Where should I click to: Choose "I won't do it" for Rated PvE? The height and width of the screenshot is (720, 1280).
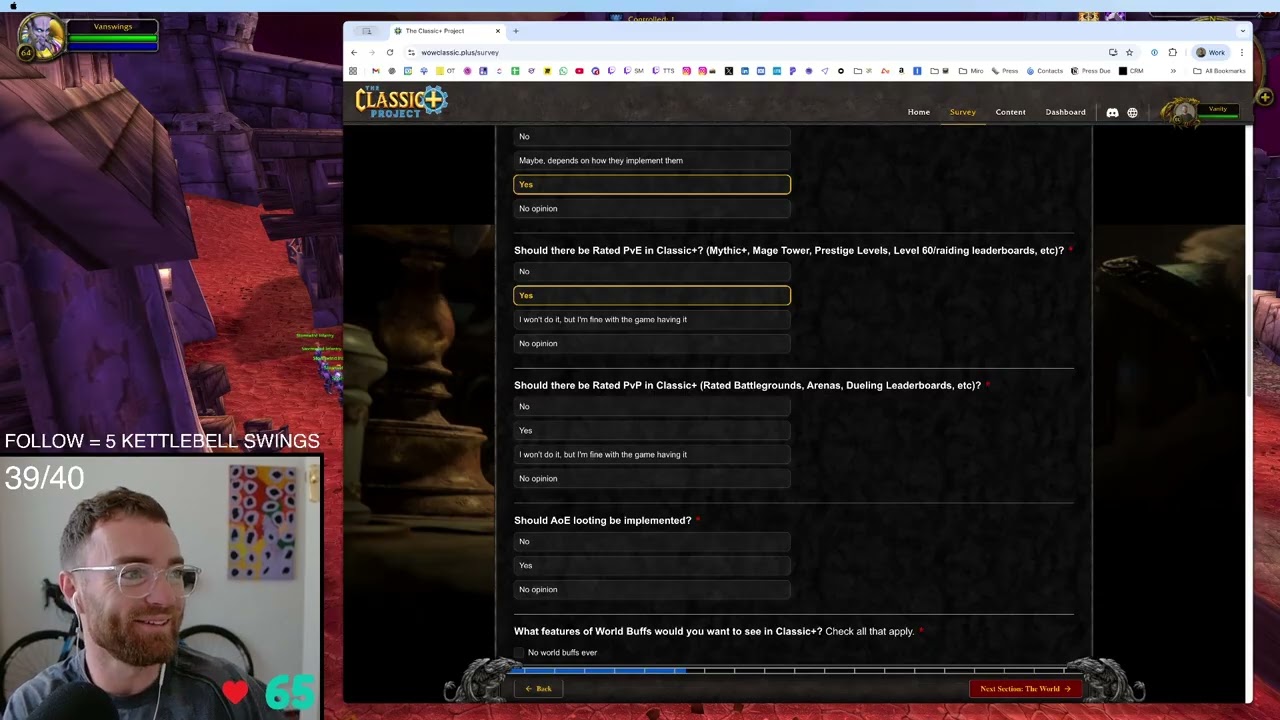(652, 319)
